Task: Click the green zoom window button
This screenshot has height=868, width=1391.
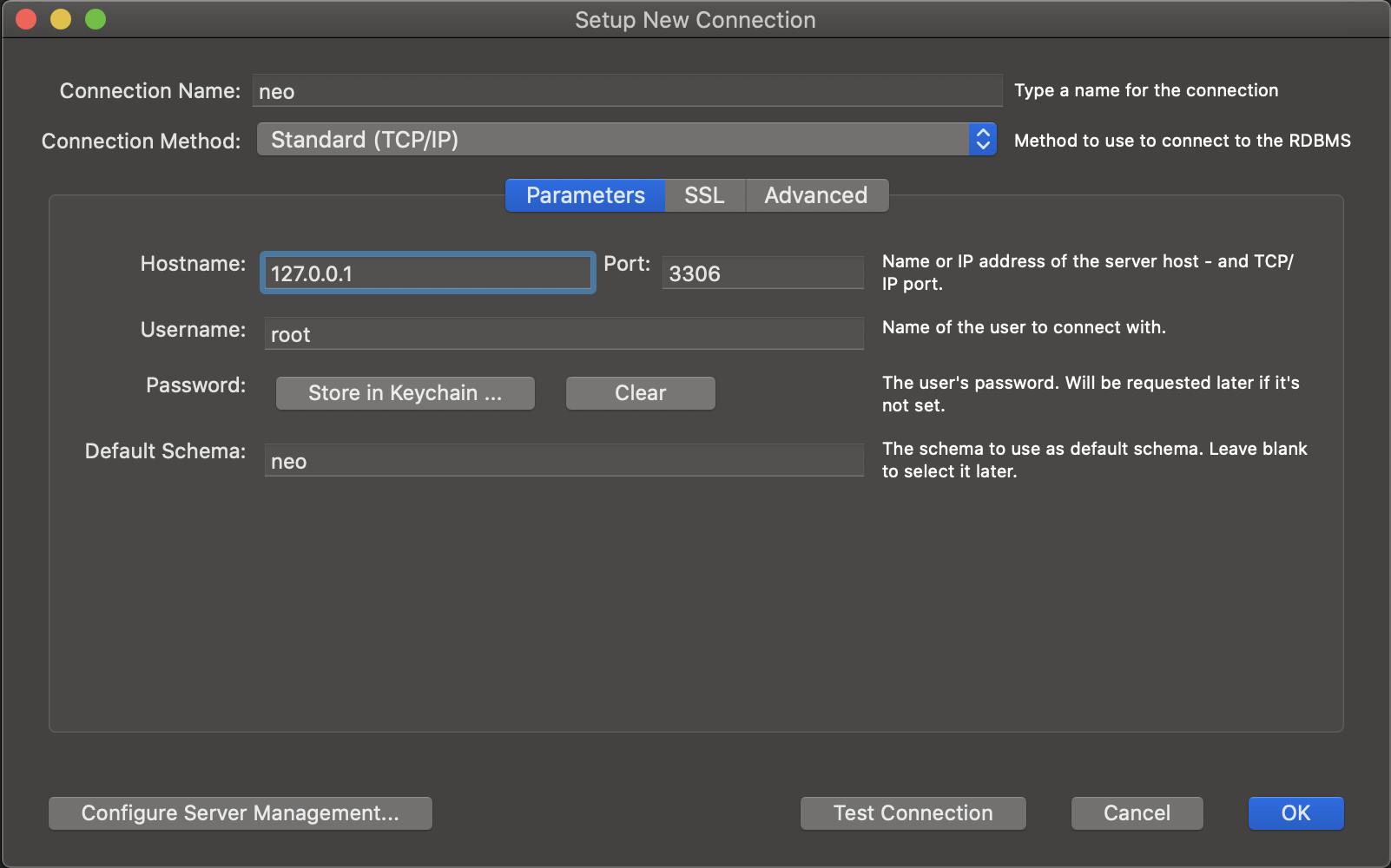Action: tap(96, 19)
